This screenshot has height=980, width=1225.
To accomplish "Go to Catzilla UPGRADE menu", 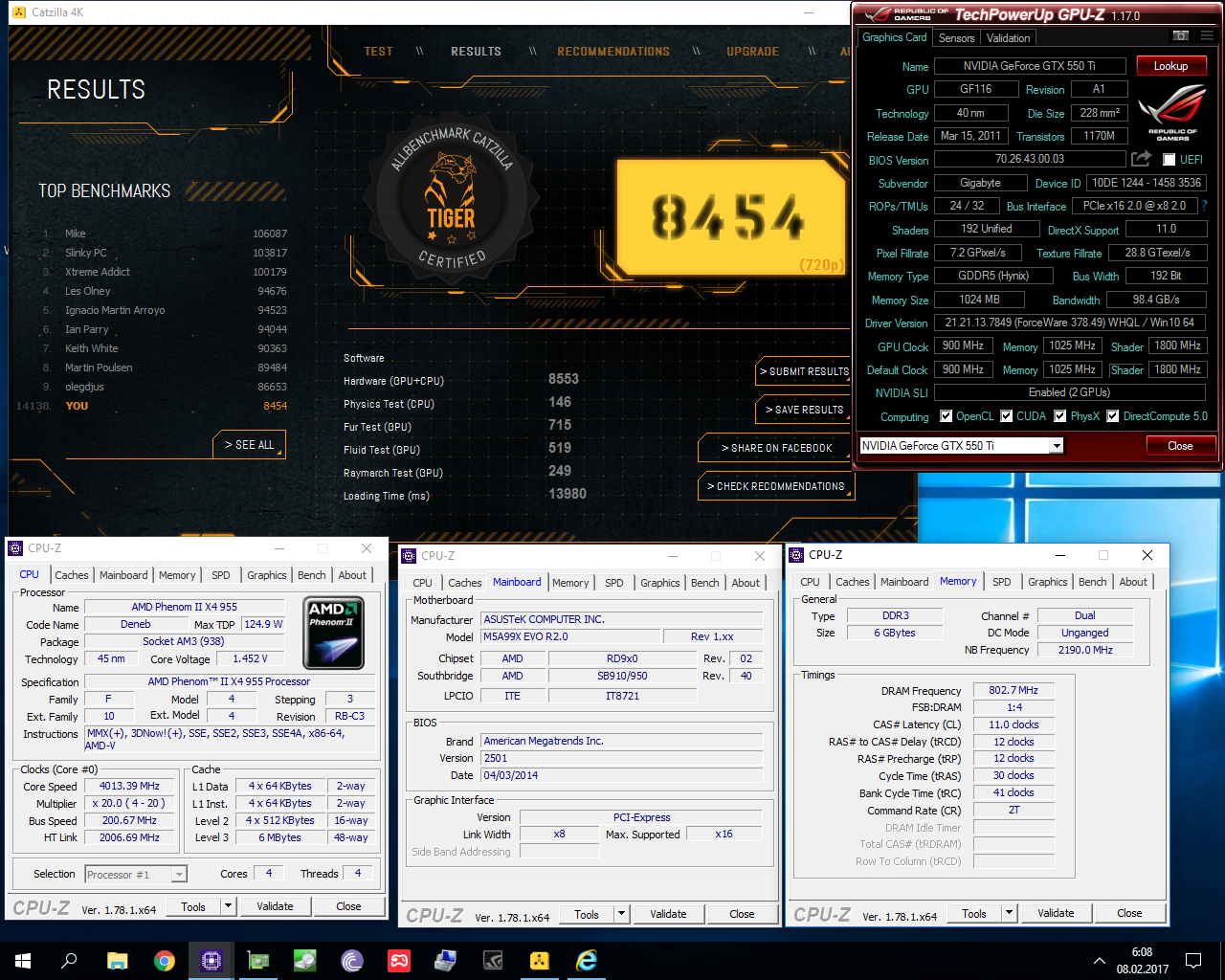I will [x=752, y=52].
